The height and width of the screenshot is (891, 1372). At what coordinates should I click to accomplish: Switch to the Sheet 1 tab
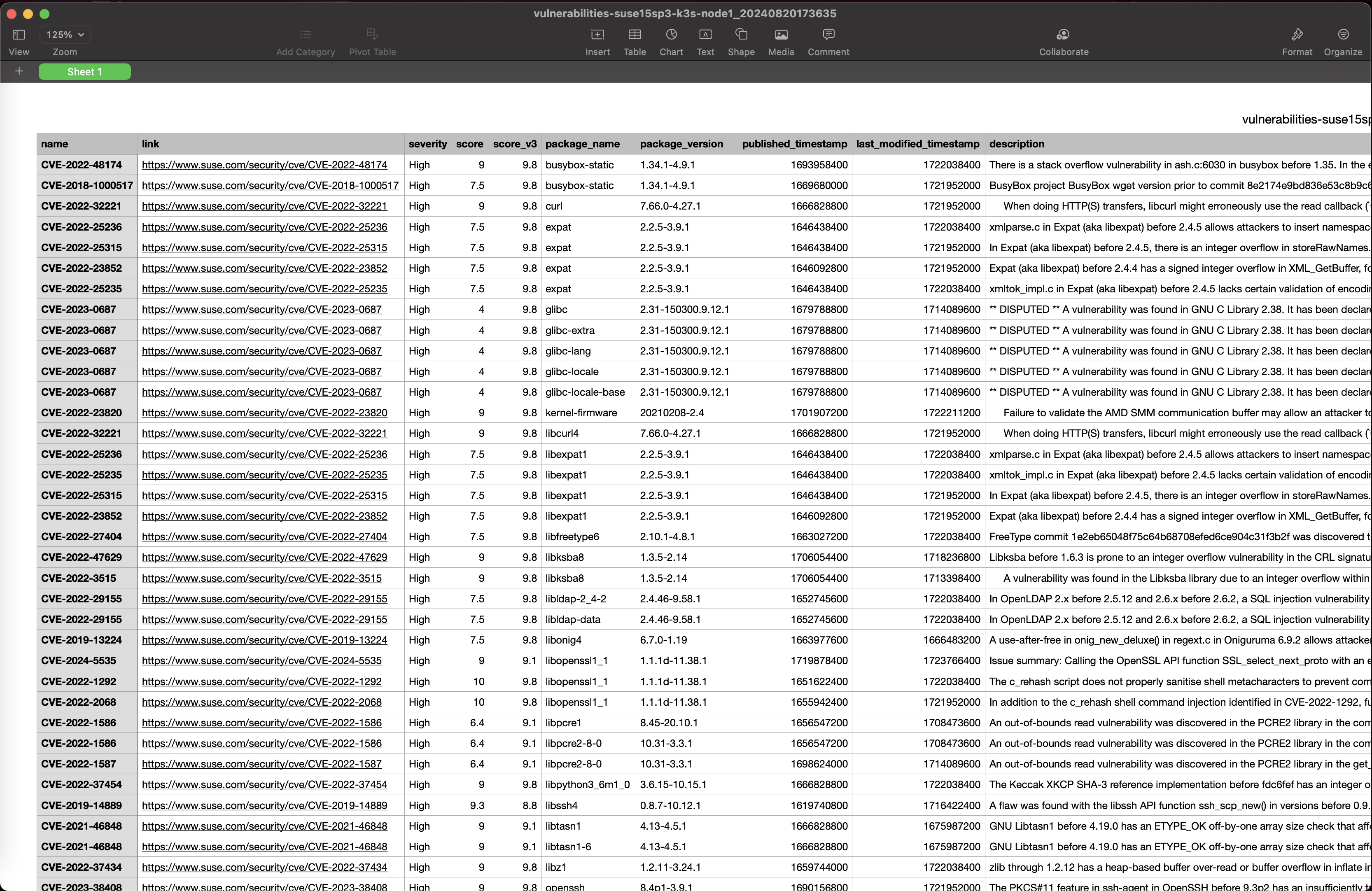pyautogui.click(x=84, y=72)
